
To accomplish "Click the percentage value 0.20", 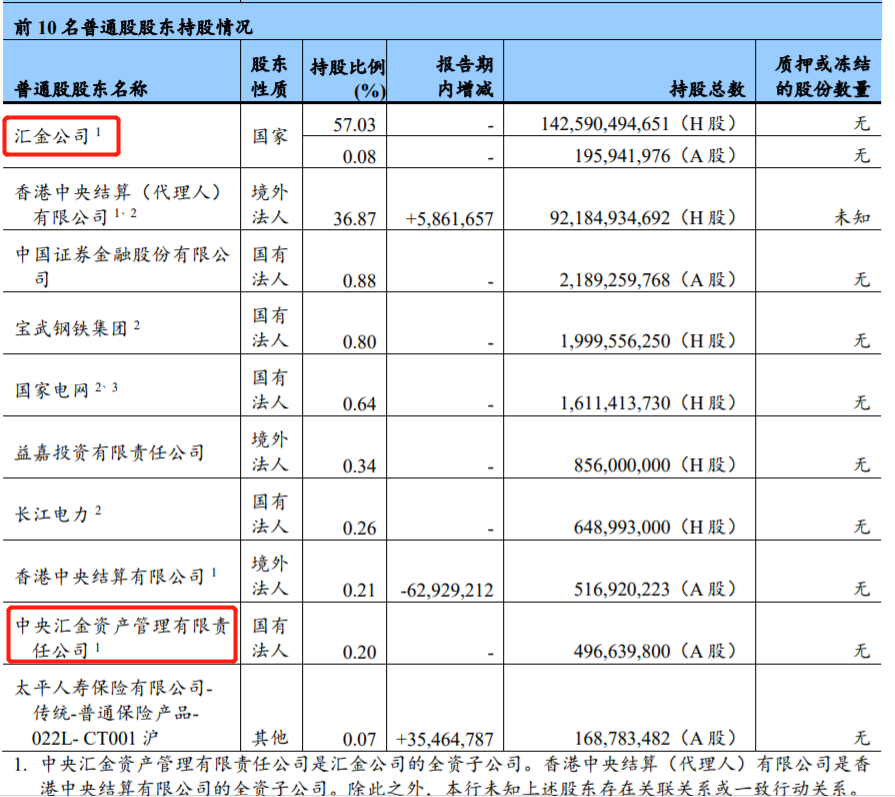I will coord(359,652).
